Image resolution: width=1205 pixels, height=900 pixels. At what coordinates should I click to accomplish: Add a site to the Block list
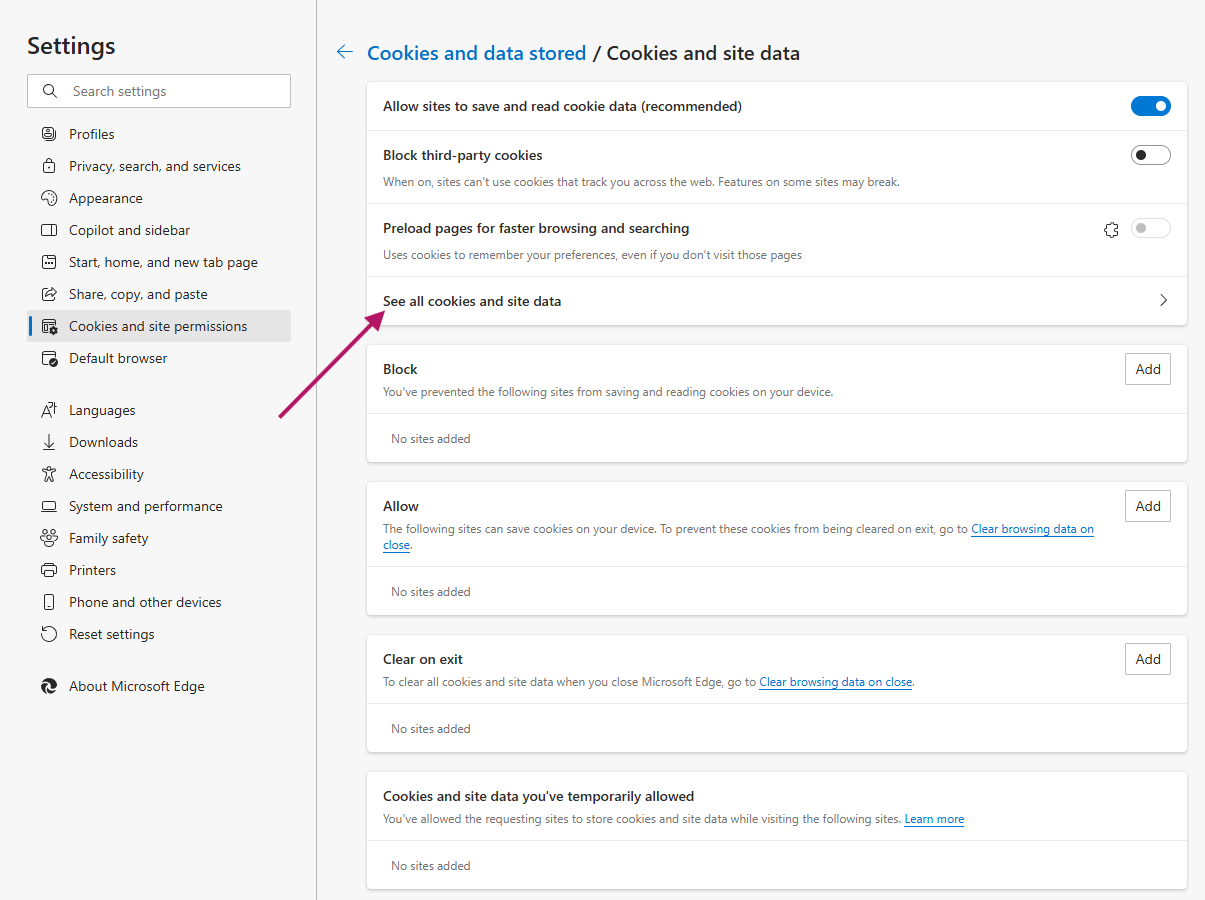[1147, 369]
